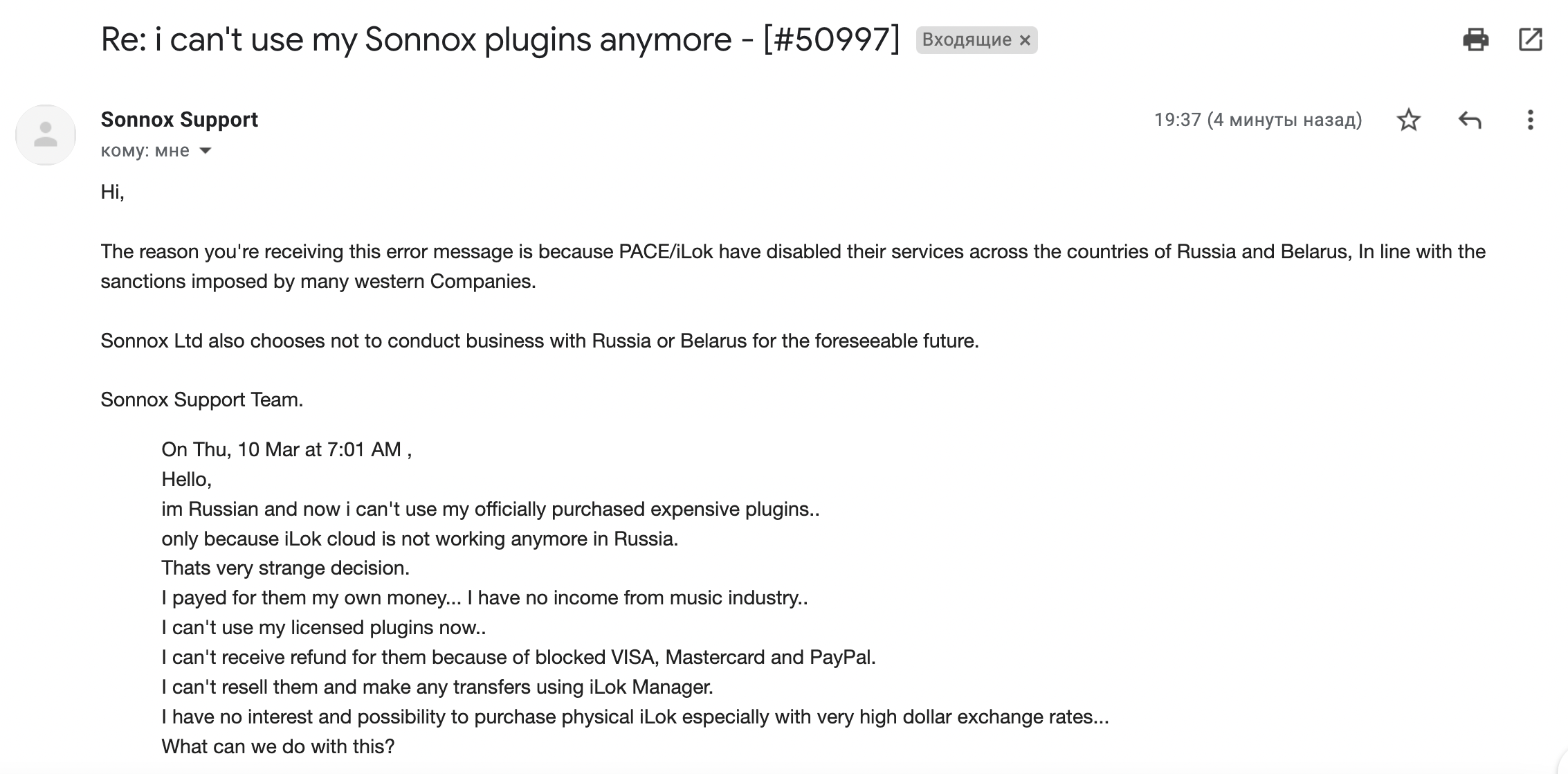Screen dimensions: 1568x774
Task: Open the three-dot more options menu
Action: (1530, 120)
